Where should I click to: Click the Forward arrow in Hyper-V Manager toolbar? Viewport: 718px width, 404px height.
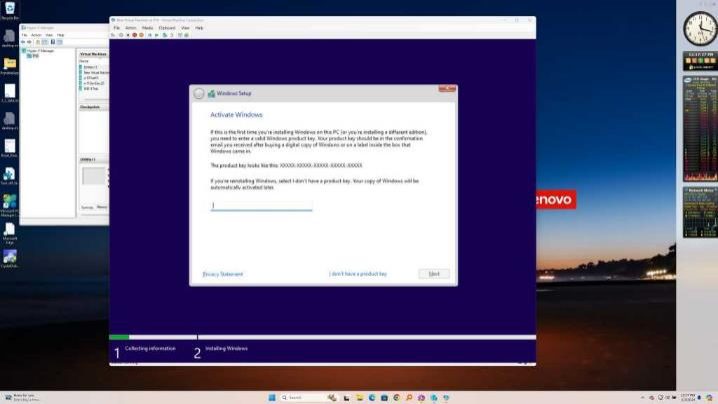[x=29, y=42]
